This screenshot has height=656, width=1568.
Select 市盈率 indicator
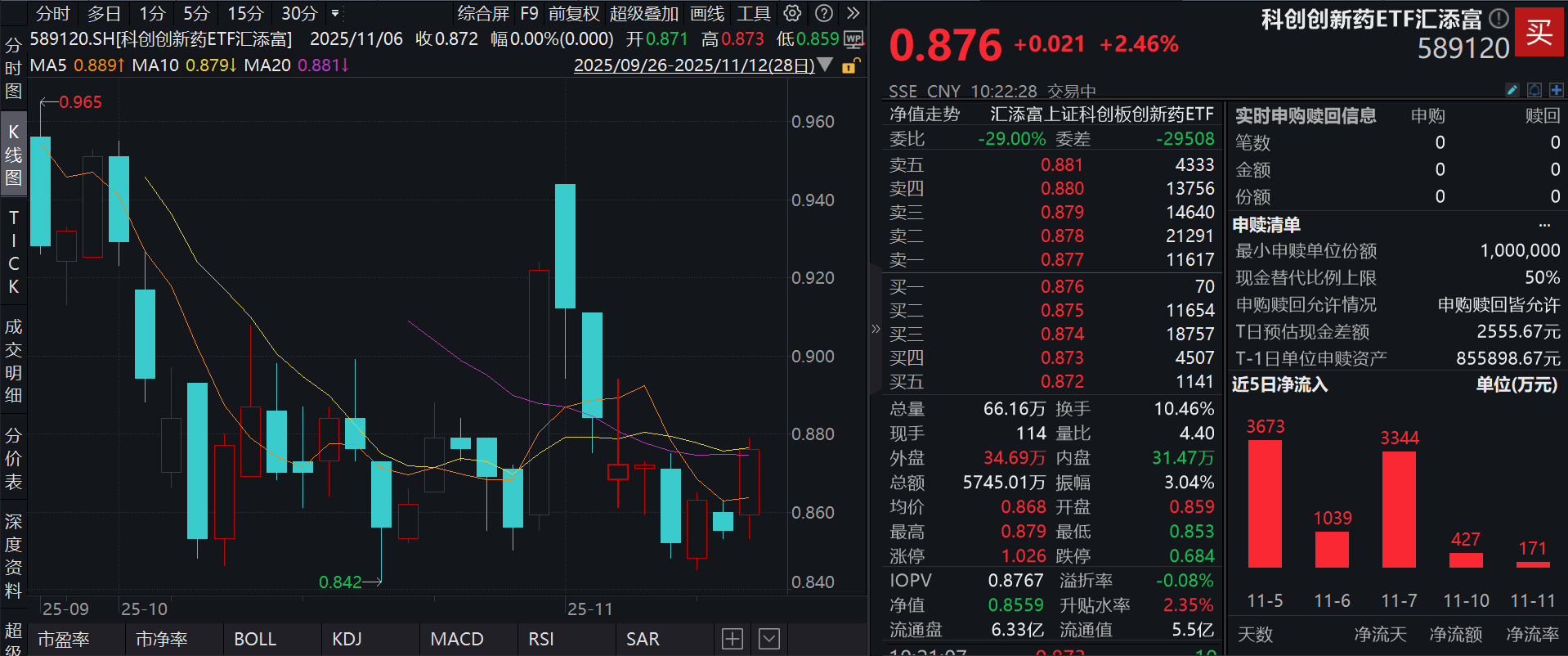coord(64,639)
